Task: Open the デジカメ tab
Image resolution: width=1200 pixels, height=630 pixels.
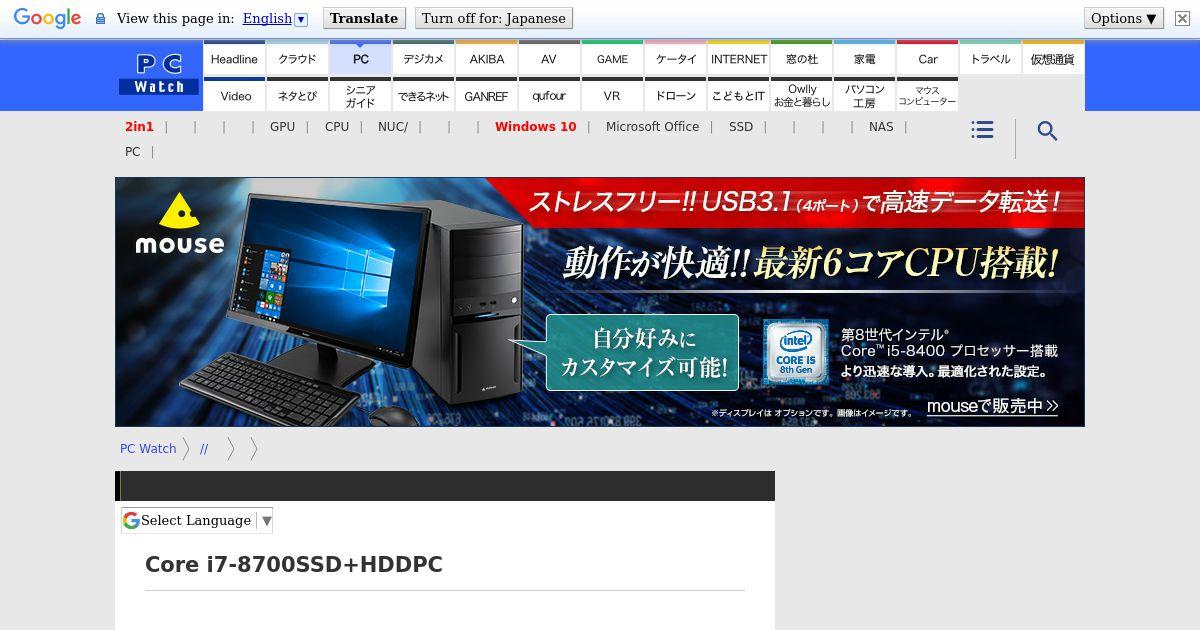Action: click(x=423, y=59)
